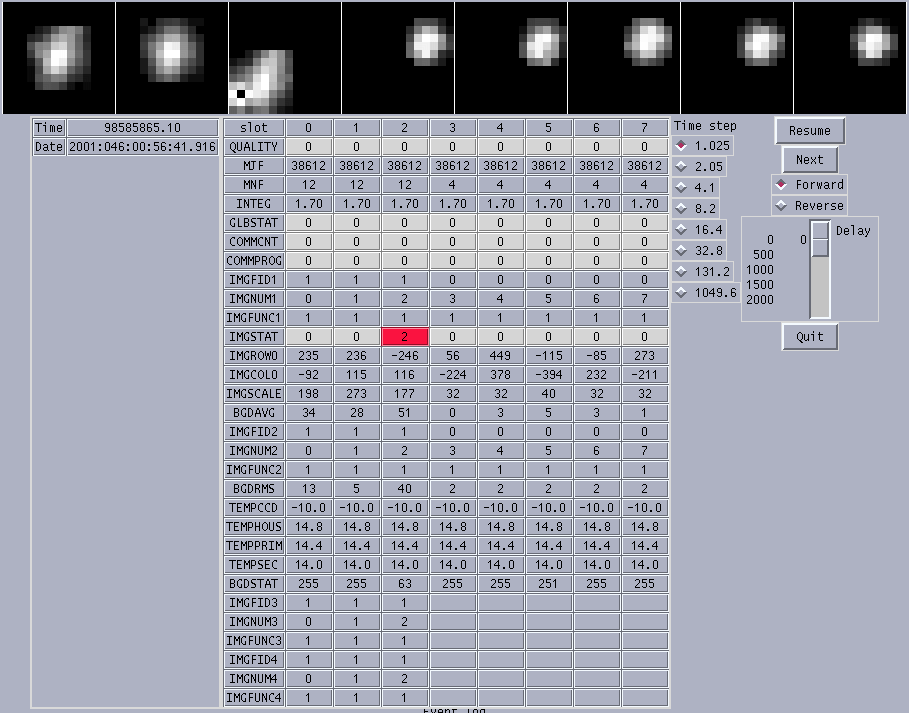This screenshot has width=909, height=713.
Task: Click the INTEG row label
Action: 254,204
